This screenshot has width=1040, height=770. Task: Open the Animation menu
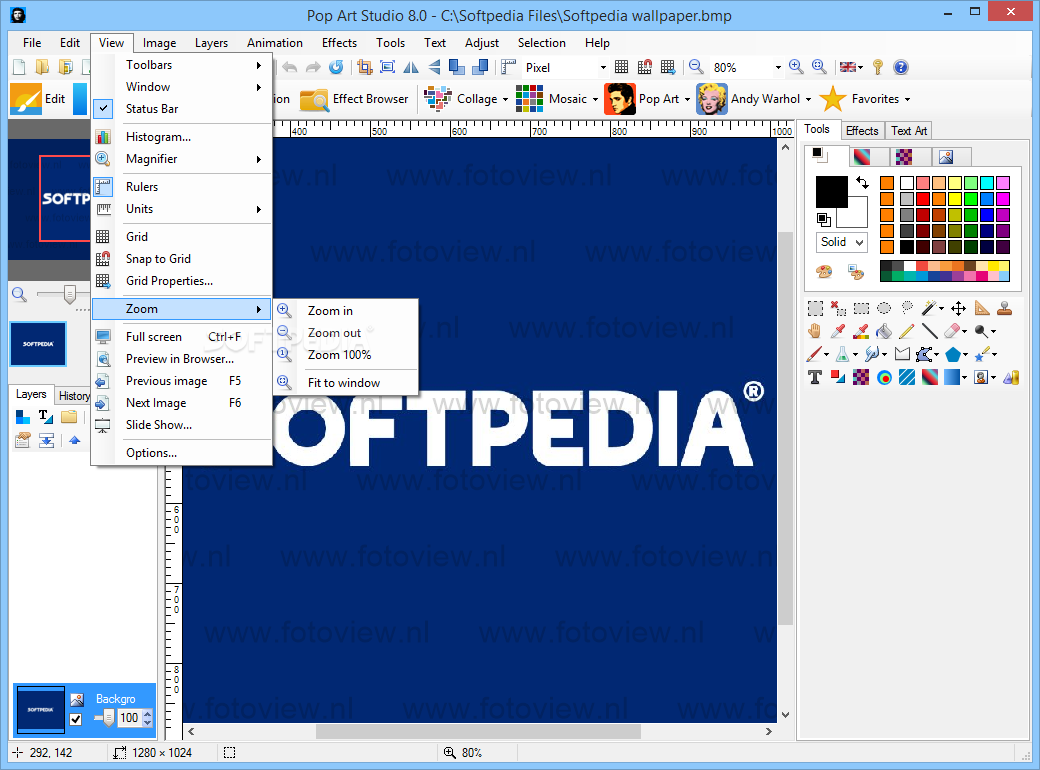(x=275, y=42)
